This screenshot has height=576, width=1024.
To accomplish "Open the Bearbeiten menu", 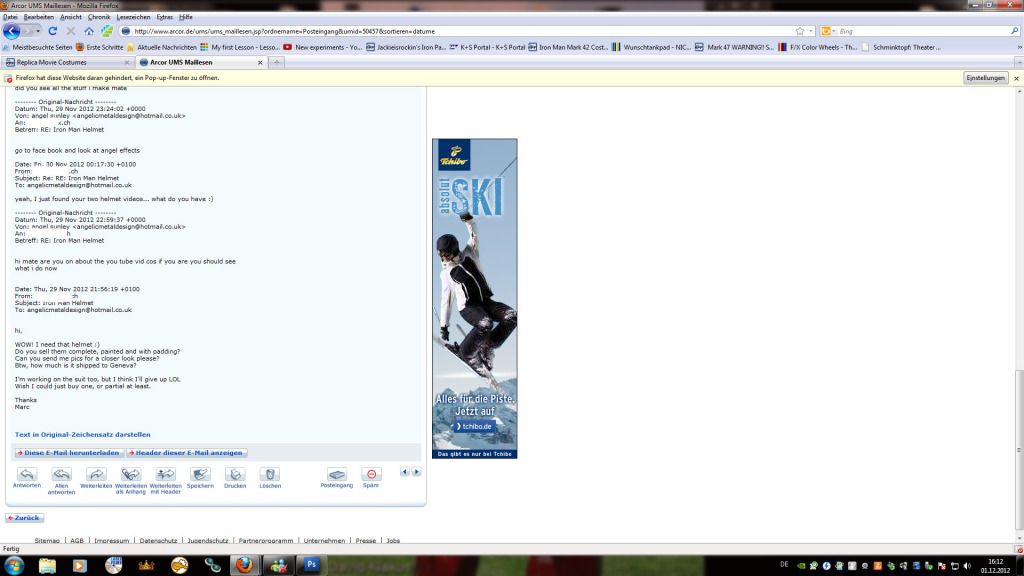I will (39, 17).
